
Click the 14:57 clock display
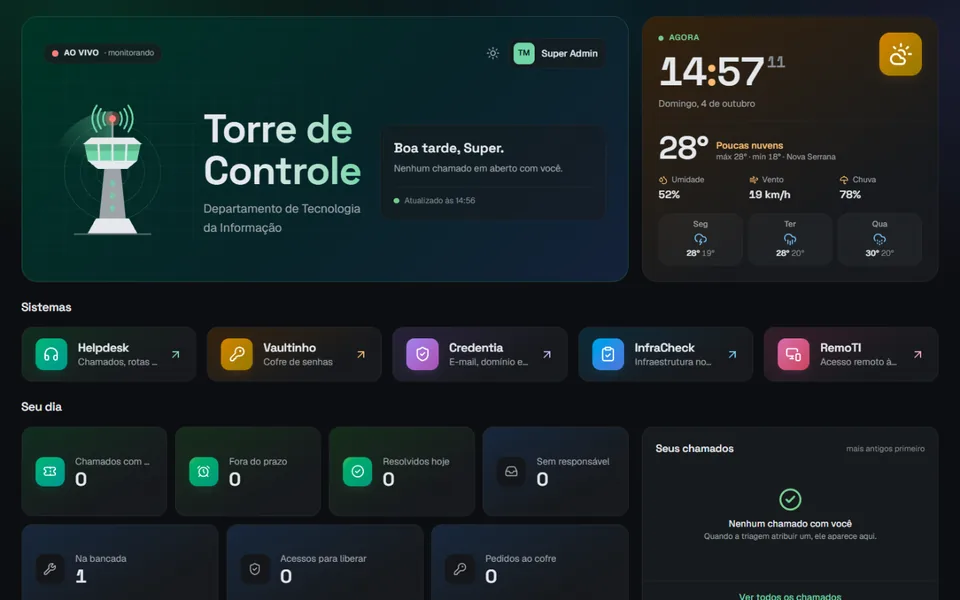(712, 71)
